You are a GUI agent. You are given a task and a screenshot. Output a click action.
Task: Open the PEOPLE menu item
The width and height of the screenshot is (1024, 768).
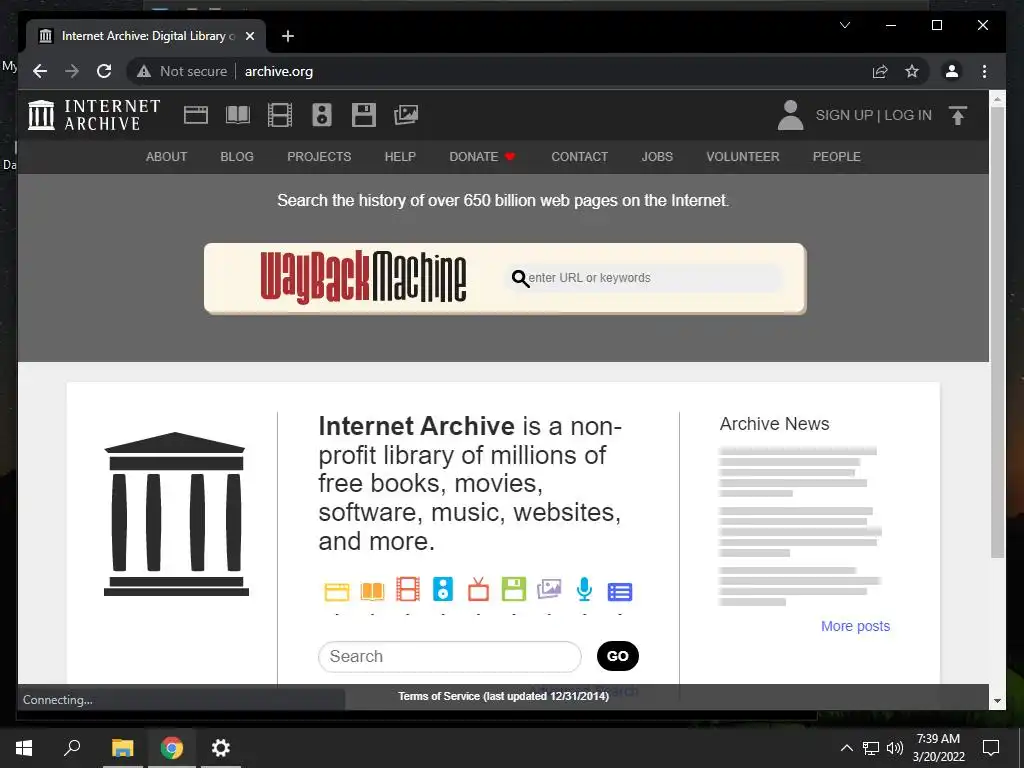pos(837,157)
